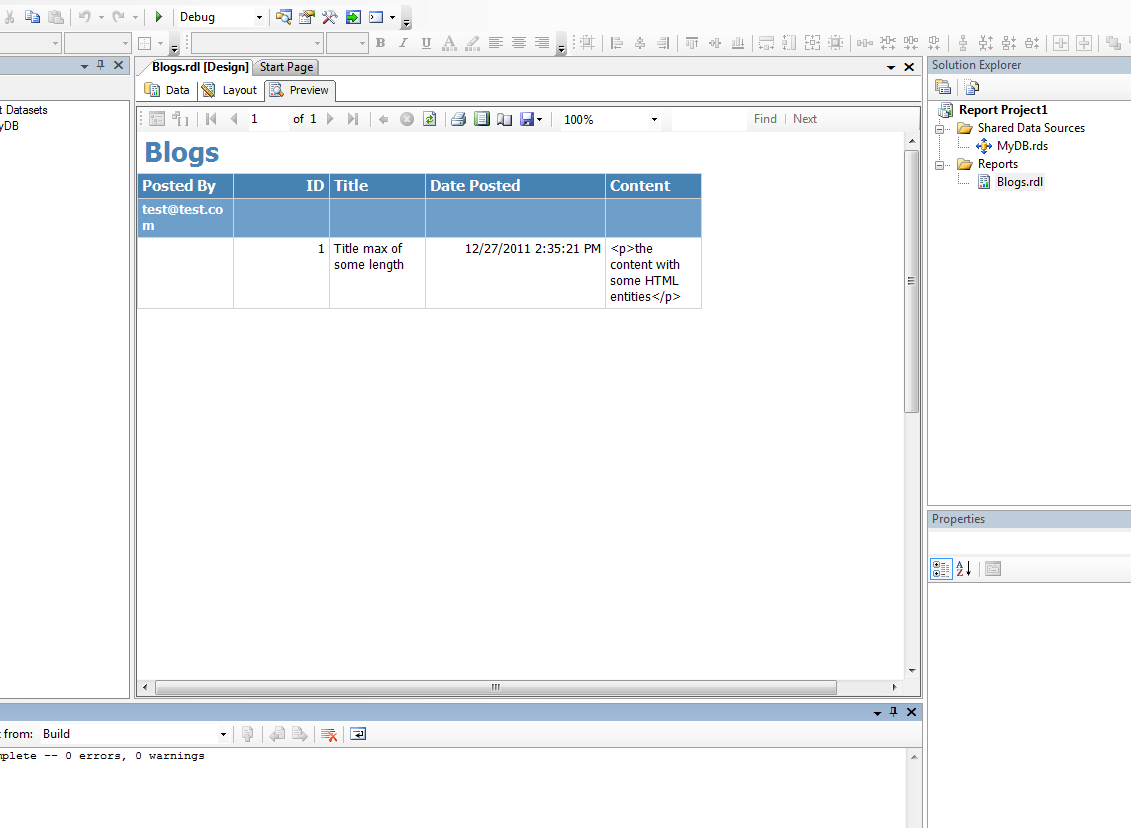
Task: Open the zoom 100% dropdown
Action: pyautogui.click(x=654, y=120)
